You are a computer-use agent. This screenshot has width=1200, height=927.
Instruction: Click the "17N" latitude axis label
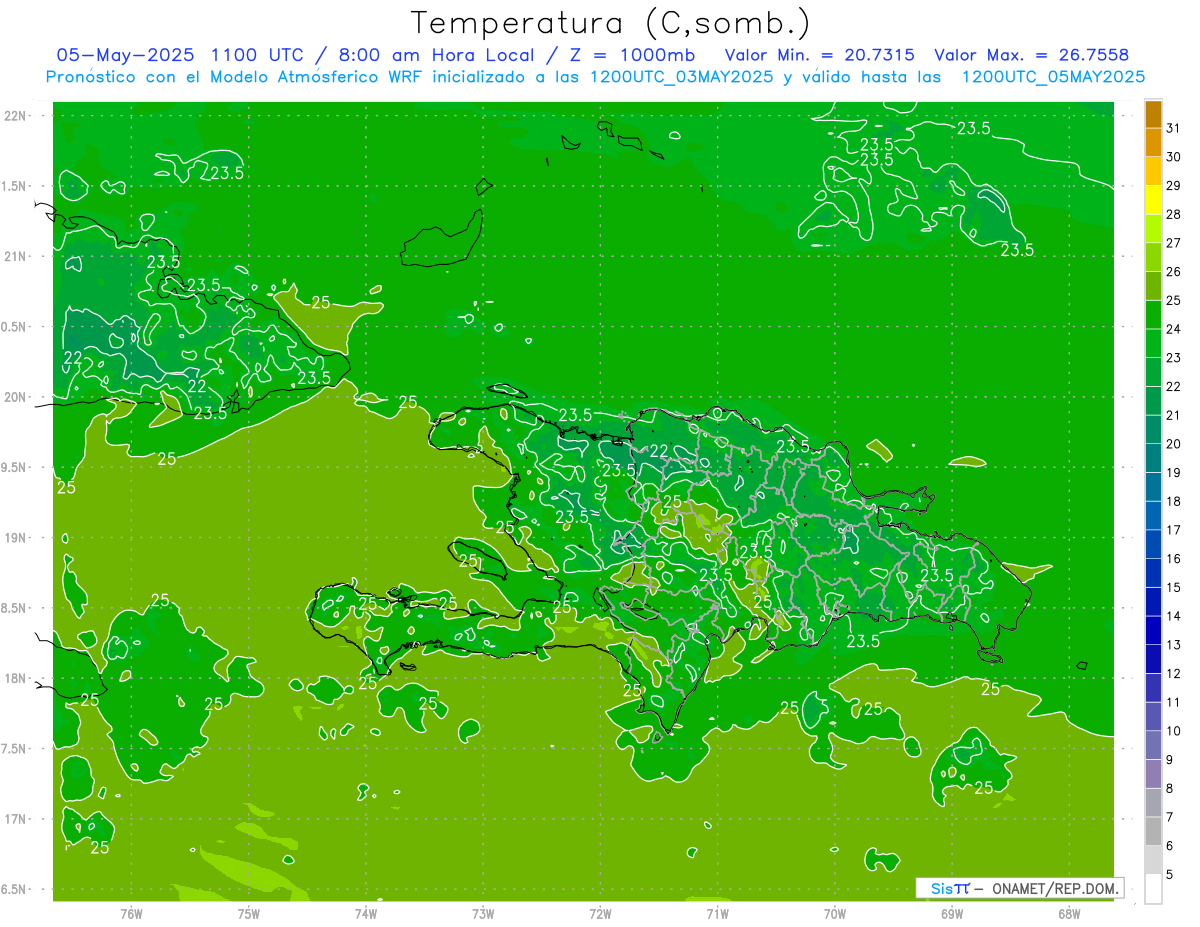[15, 819]
